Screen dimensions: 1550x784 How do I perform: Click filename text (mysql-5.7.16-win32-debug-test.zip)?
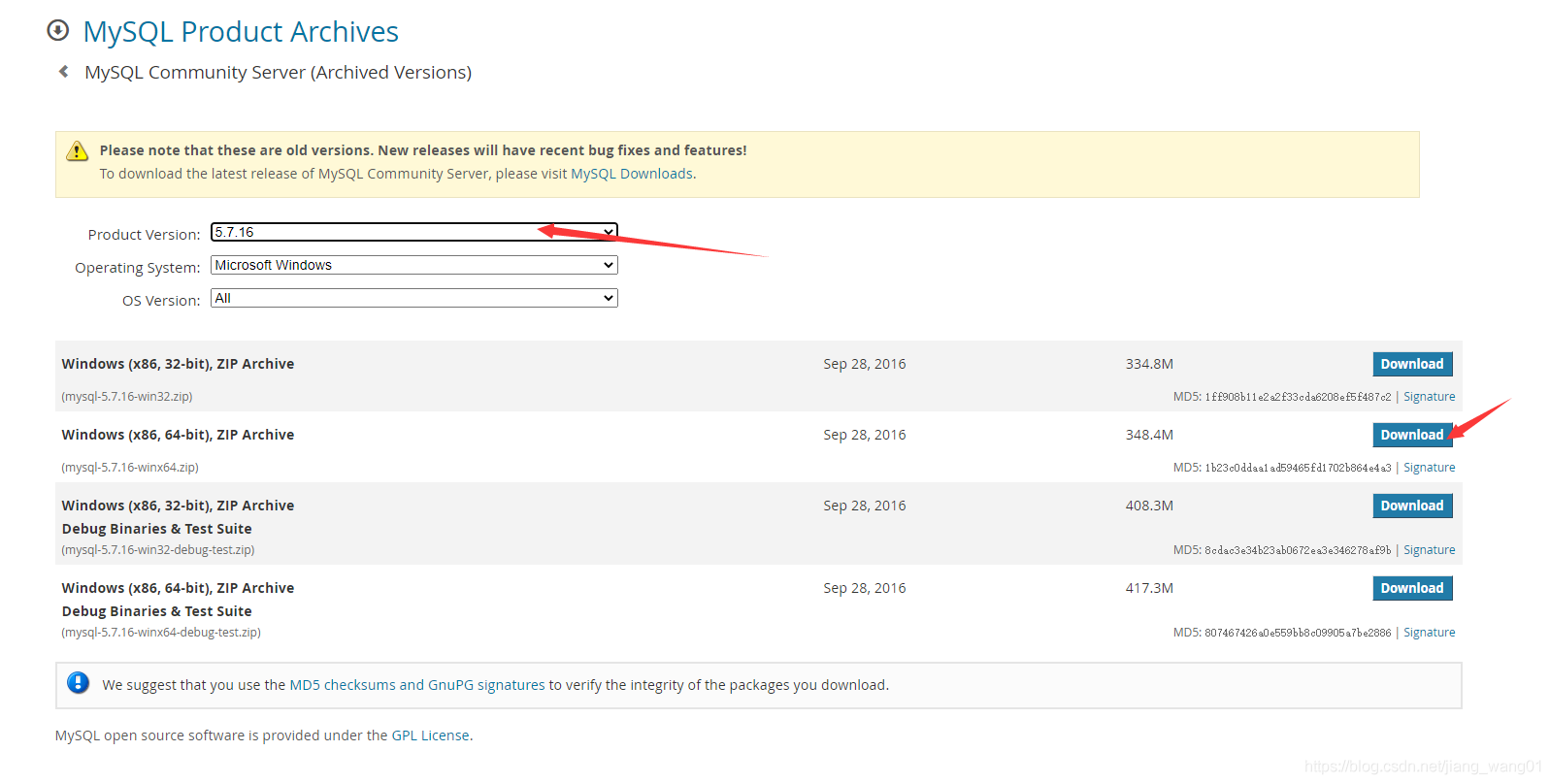[x=158, y=550]
